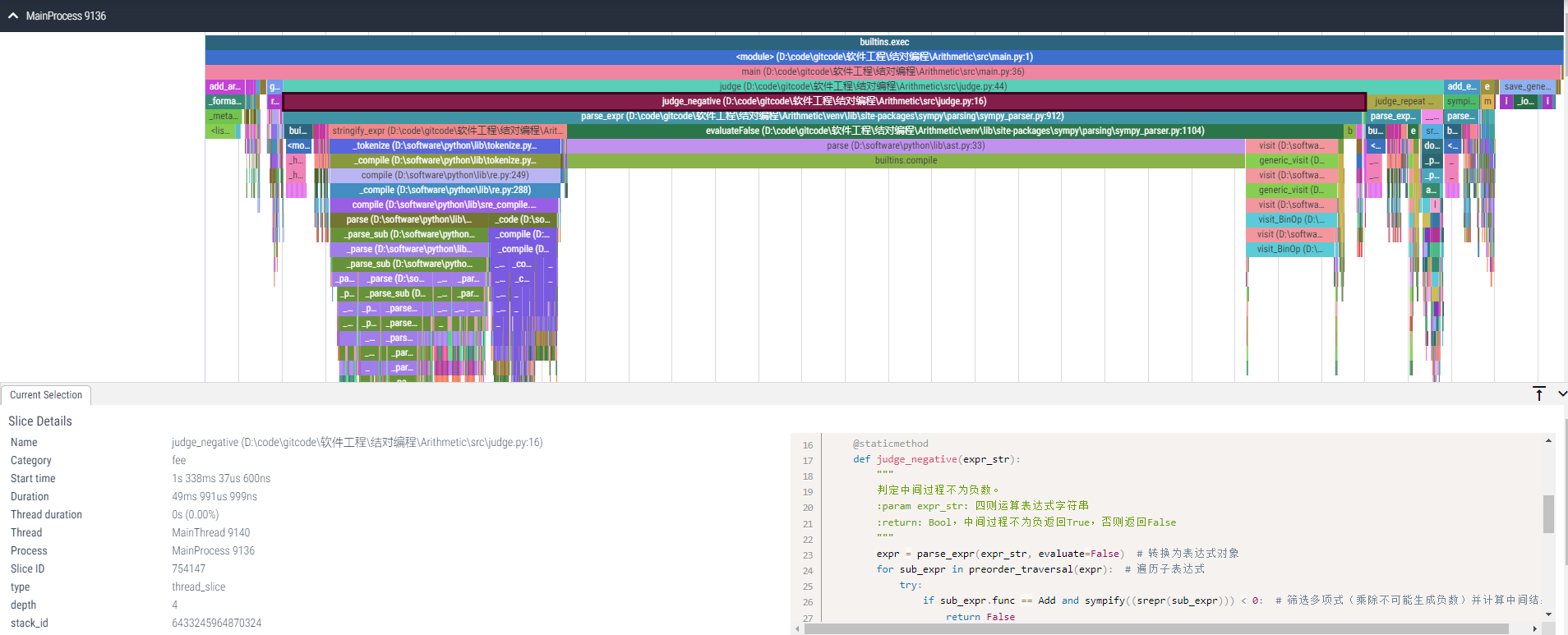Click the stack_id value 6433245964870324
The image size is (1568, 635).
[217, 623]
